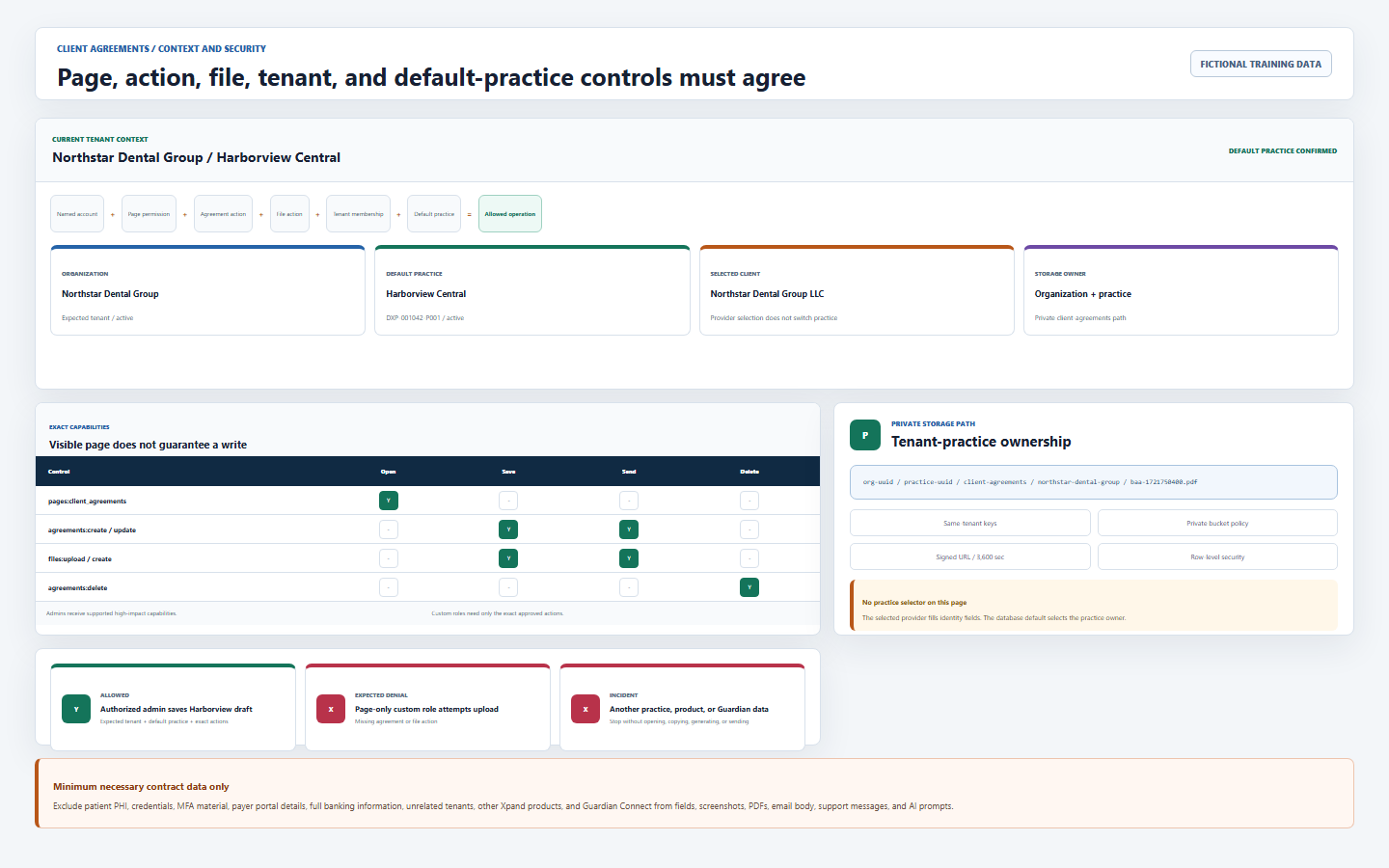Screen dimensions: 1389x868
Task: Toggle Save for agreements:delete
Action: pyautogui.click(x=508, y=587)
